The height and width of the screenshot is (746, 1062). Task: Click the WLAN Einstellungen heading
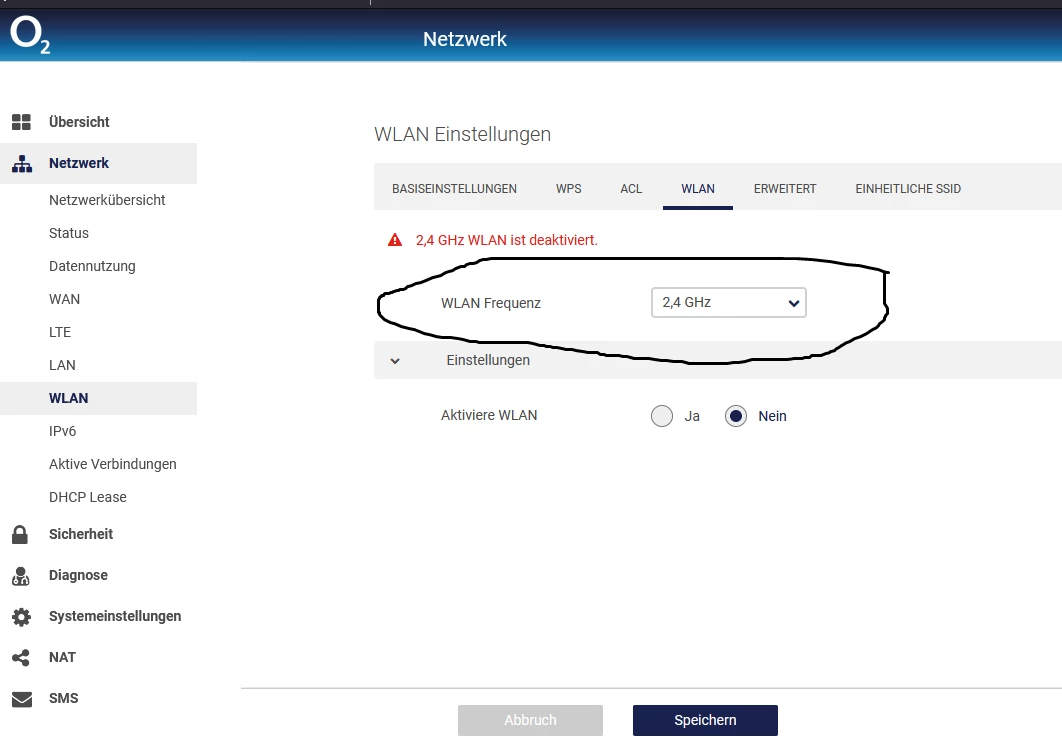[462, 134]
